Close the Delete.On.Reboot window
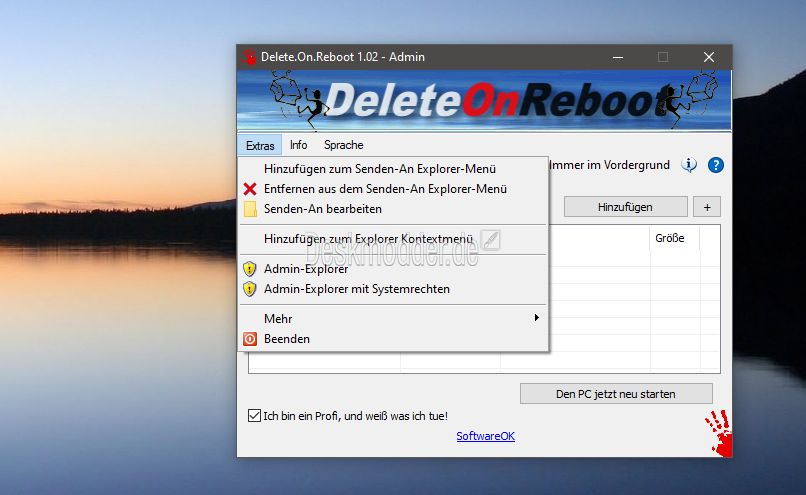Screen dimensions: 806x495 709,57
